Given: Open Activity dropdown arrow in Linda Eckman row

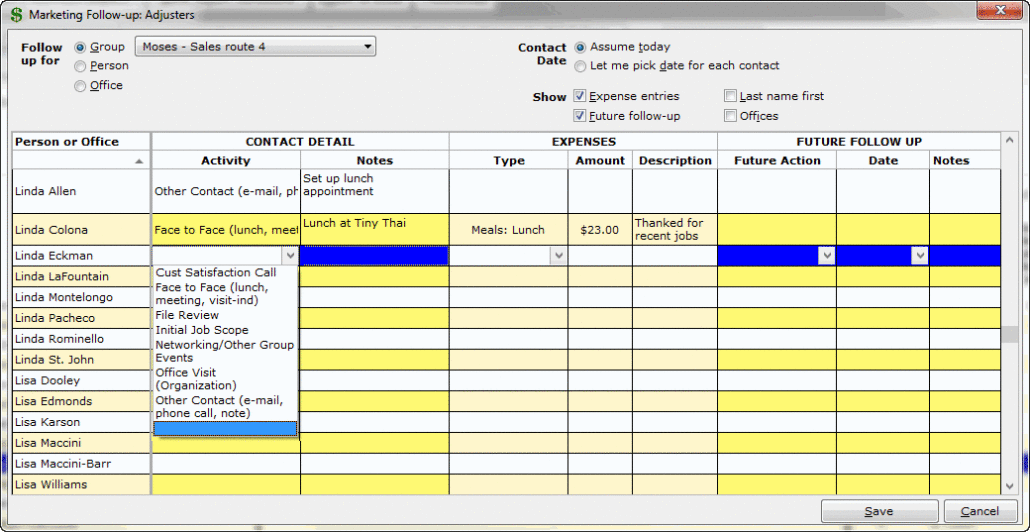Looking at the screenshot, I should coord(290,255).
